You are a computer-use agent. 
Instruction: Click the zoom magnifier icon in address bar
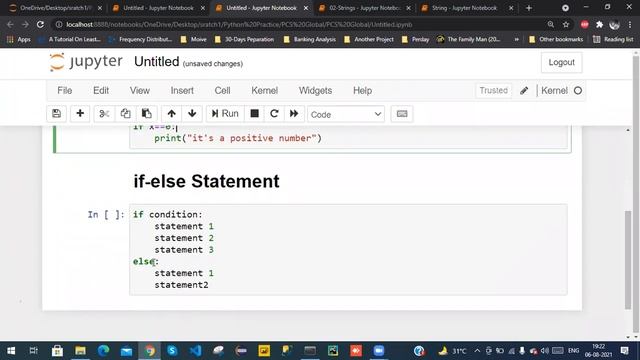click(551, 24)
